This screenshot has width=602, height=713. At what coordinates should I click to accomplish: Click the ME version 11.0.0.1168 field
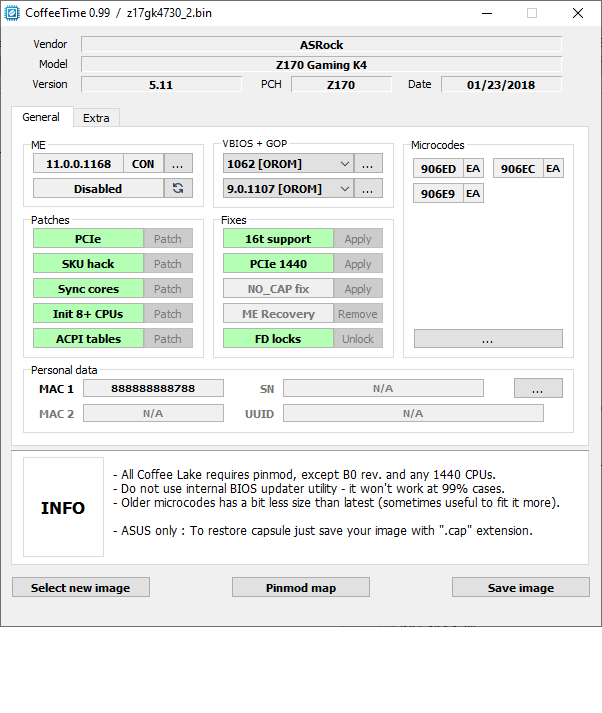click(x=78, y=164)
